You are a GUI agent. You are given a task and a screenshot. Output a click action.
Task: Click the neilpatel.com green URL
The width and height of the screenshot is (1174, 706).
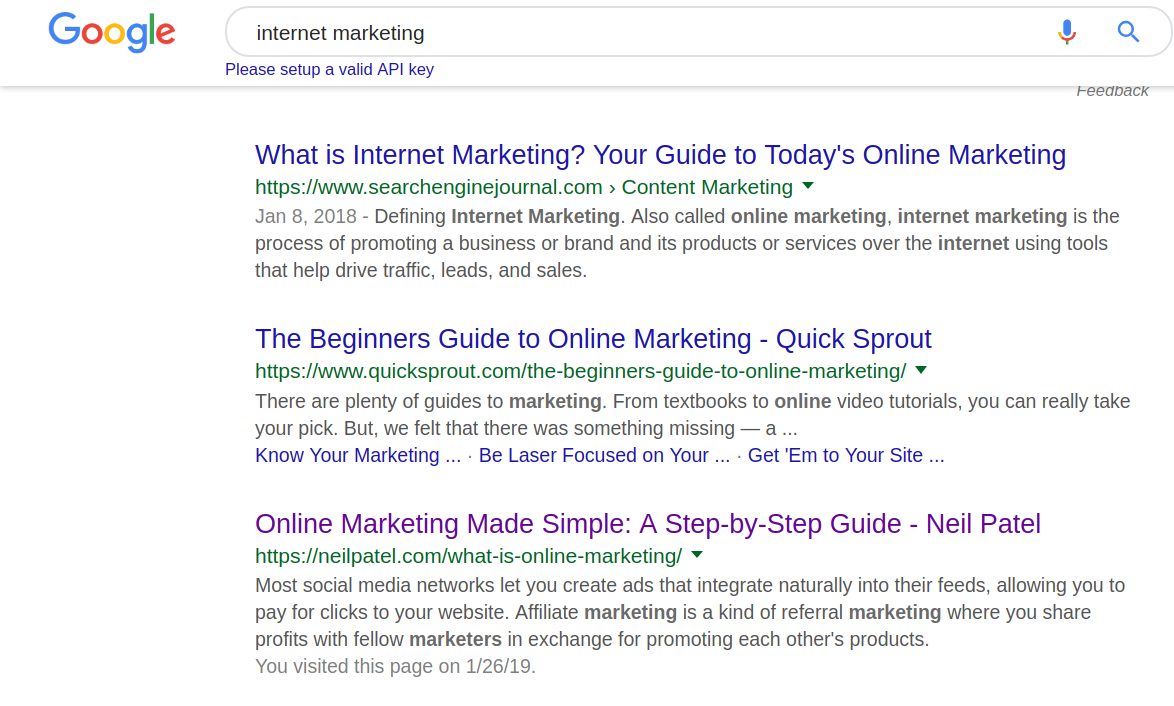[x=468, y=555]
